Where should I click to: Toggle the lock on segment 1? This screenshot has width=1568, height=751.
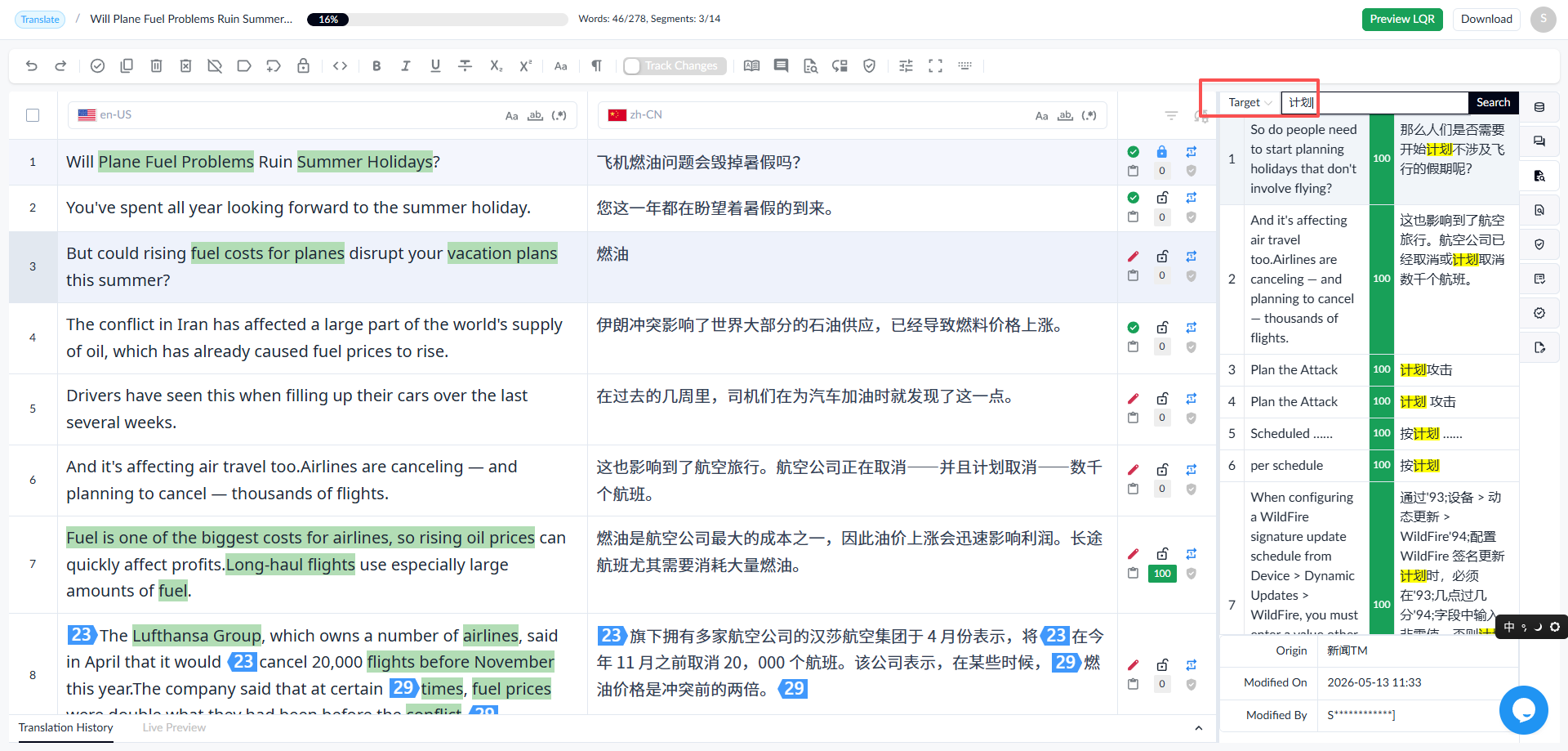[1162, 152]
